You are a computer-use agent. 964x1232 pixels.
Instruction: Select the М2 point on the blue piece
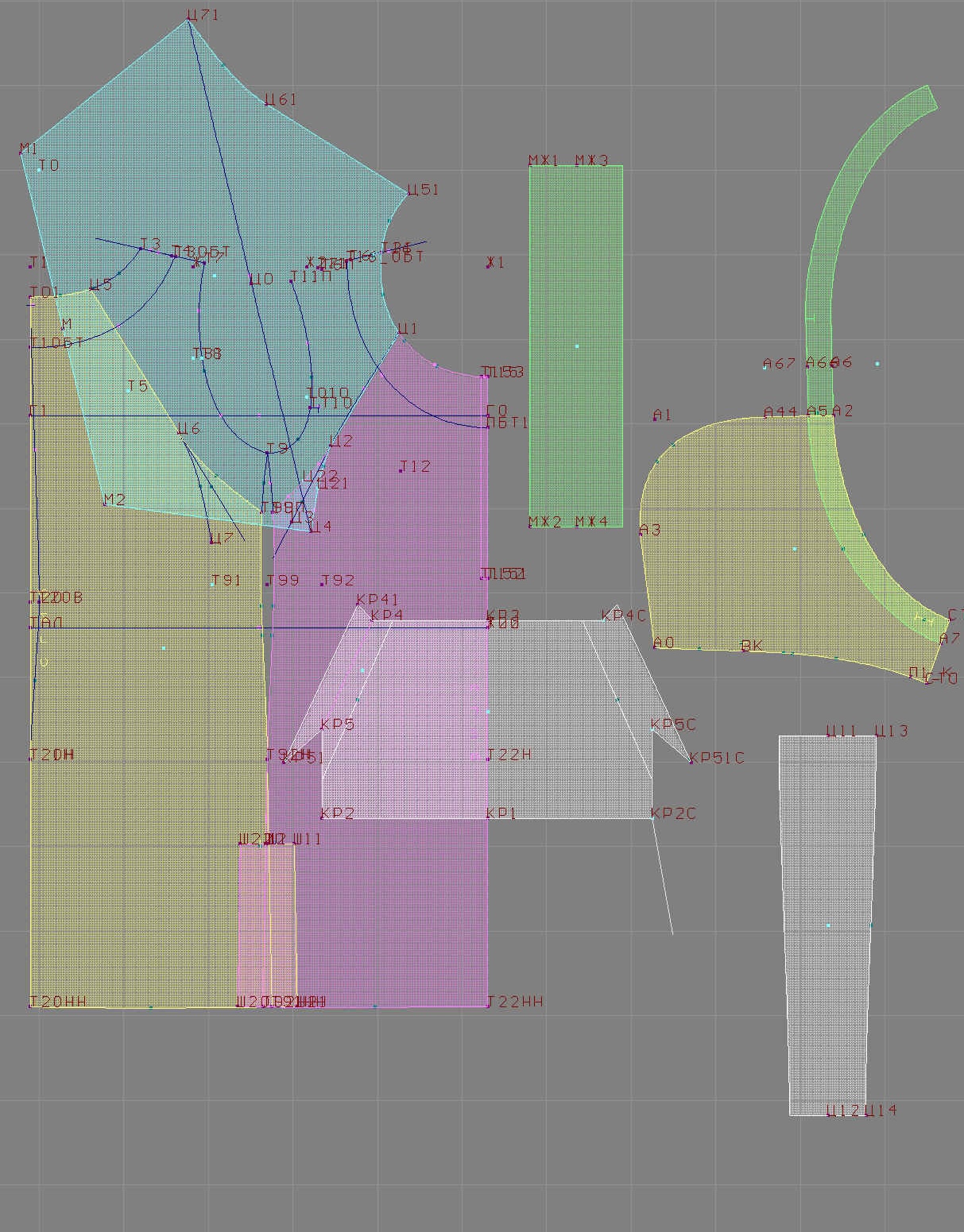pyautogui.click(x=105, y=504)
